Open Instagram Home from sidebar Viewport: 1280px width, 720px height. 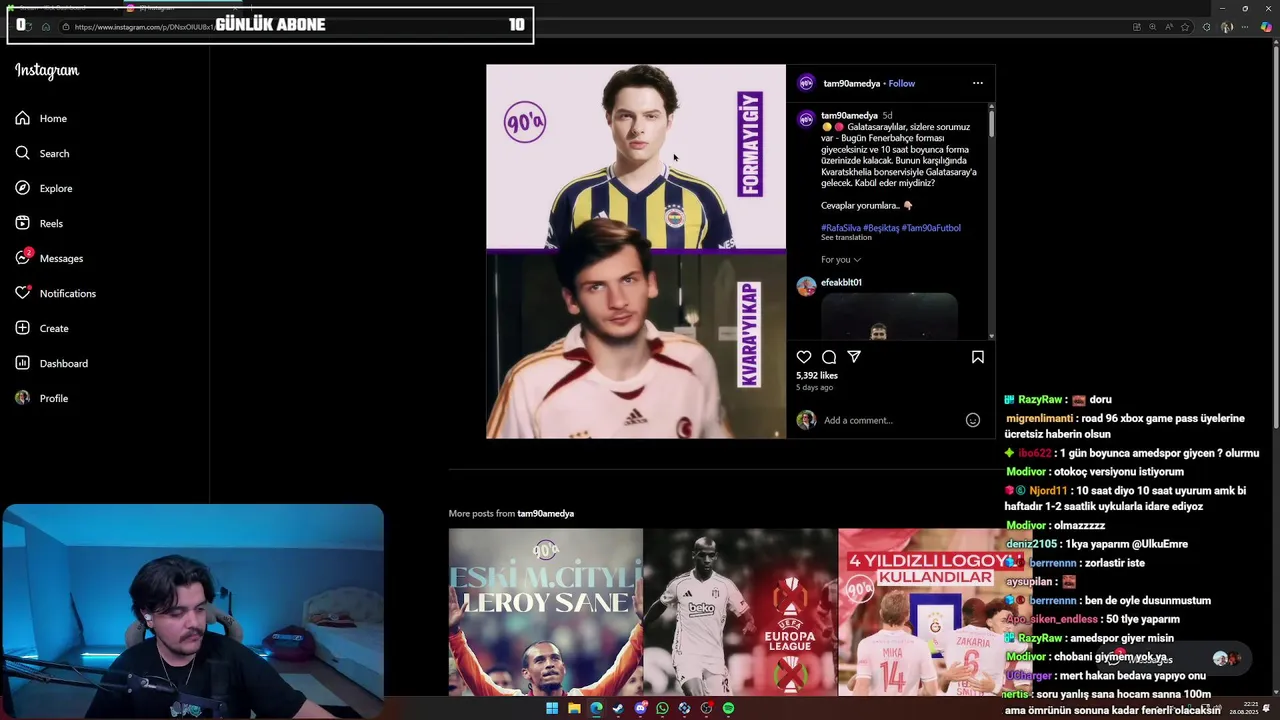(41, 118)
